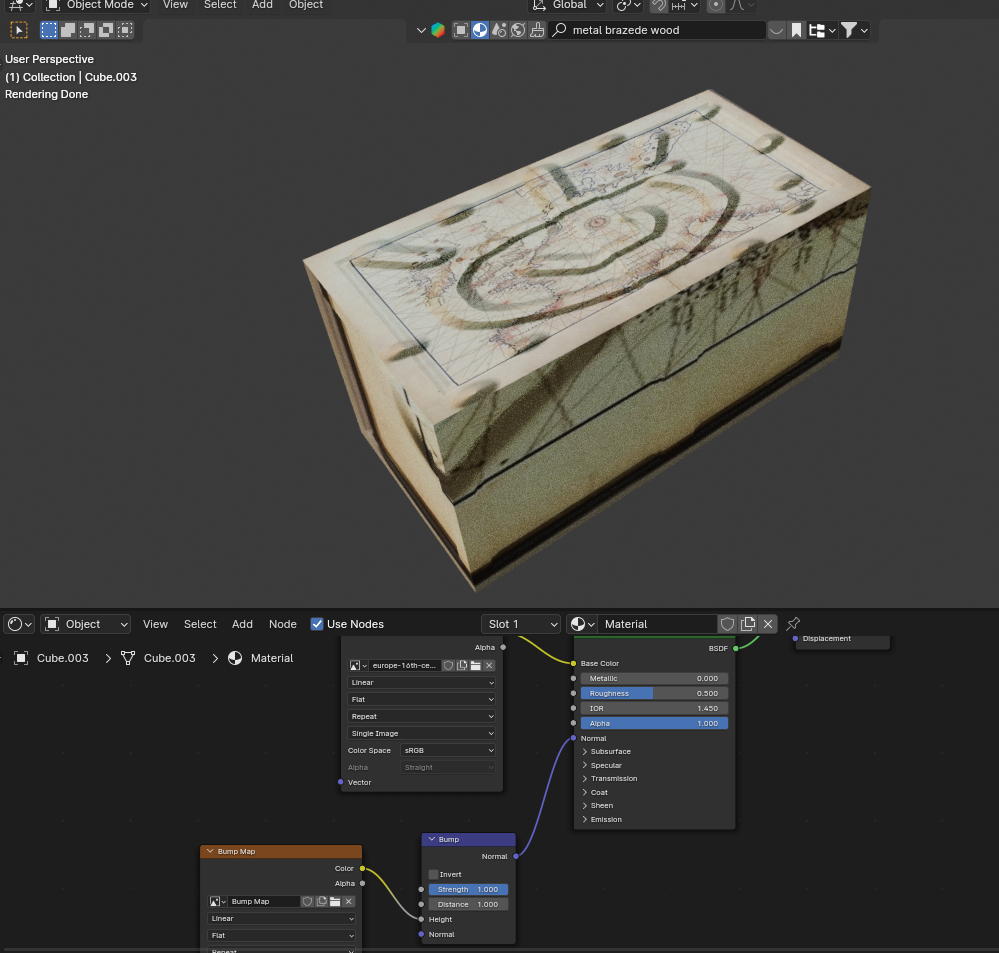Open the Global transform orientation dropdown
999x953 pixels.
pyautogui.click(x=568, y=5)
